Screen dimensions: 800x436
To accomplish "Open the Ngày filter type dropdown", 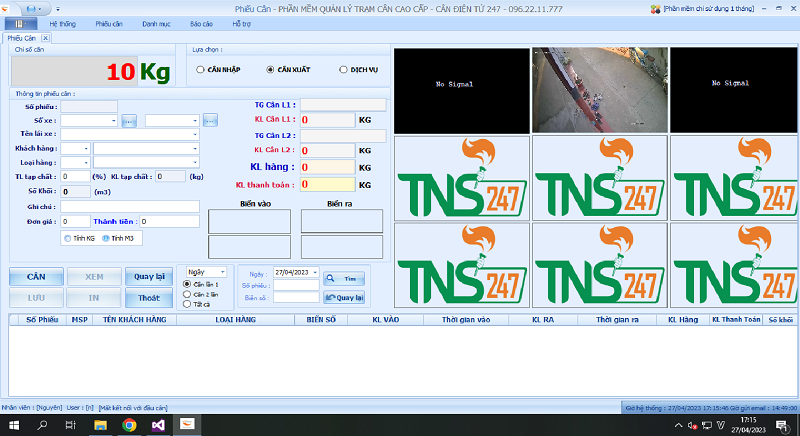I will point(222,272).
